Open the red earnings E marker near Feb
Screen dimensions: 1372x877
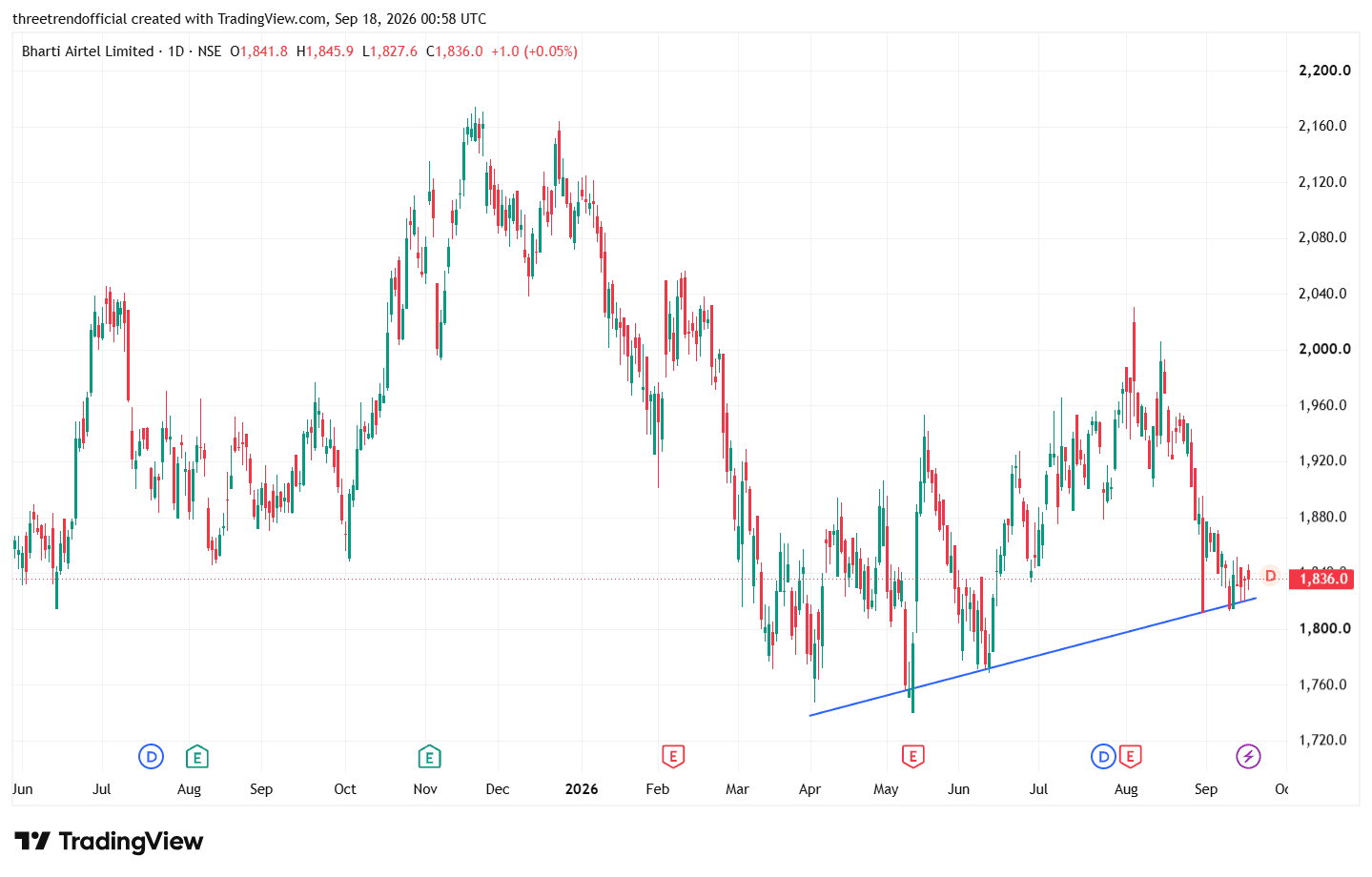[673, 757]
